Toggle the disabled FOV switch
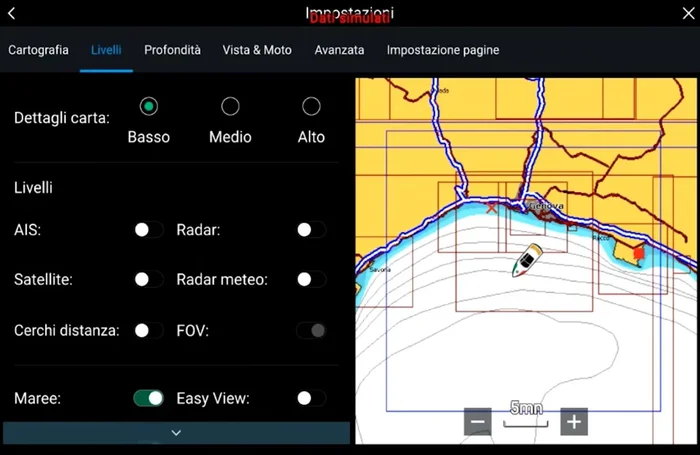Image resolution: width=700 pixels, height=455 pixels. click(x=311, y=330)
